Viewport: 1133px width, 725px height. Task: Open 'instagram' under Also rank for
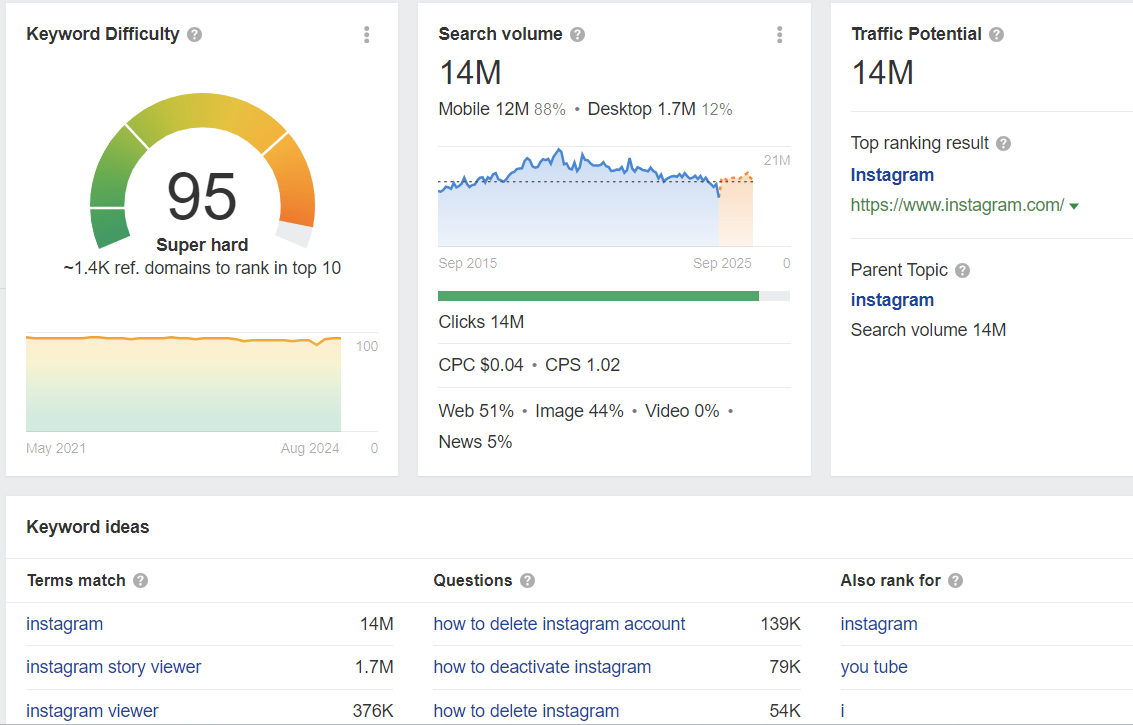[x=879, y=624]
